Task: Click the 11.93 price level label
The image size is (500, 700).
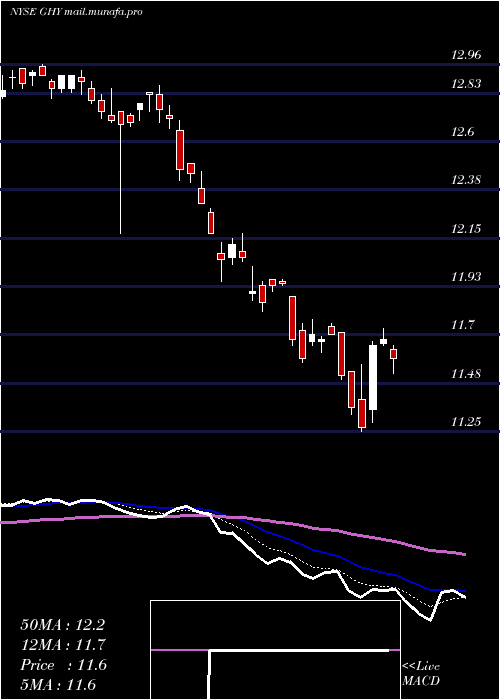Action: coord(466,277)
